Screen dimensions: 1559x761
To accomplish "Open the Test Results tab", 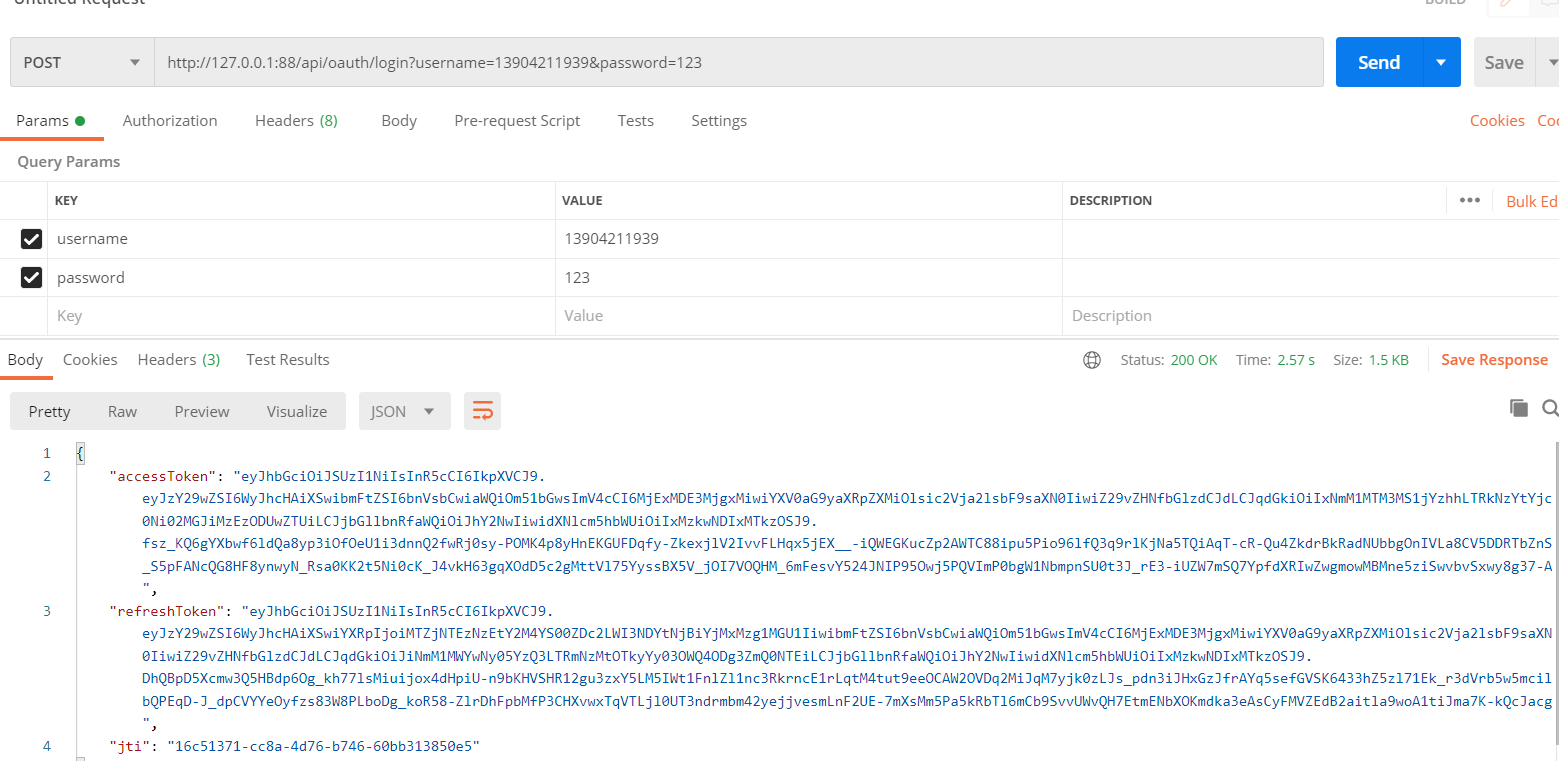I will click(x=287, y=359).
